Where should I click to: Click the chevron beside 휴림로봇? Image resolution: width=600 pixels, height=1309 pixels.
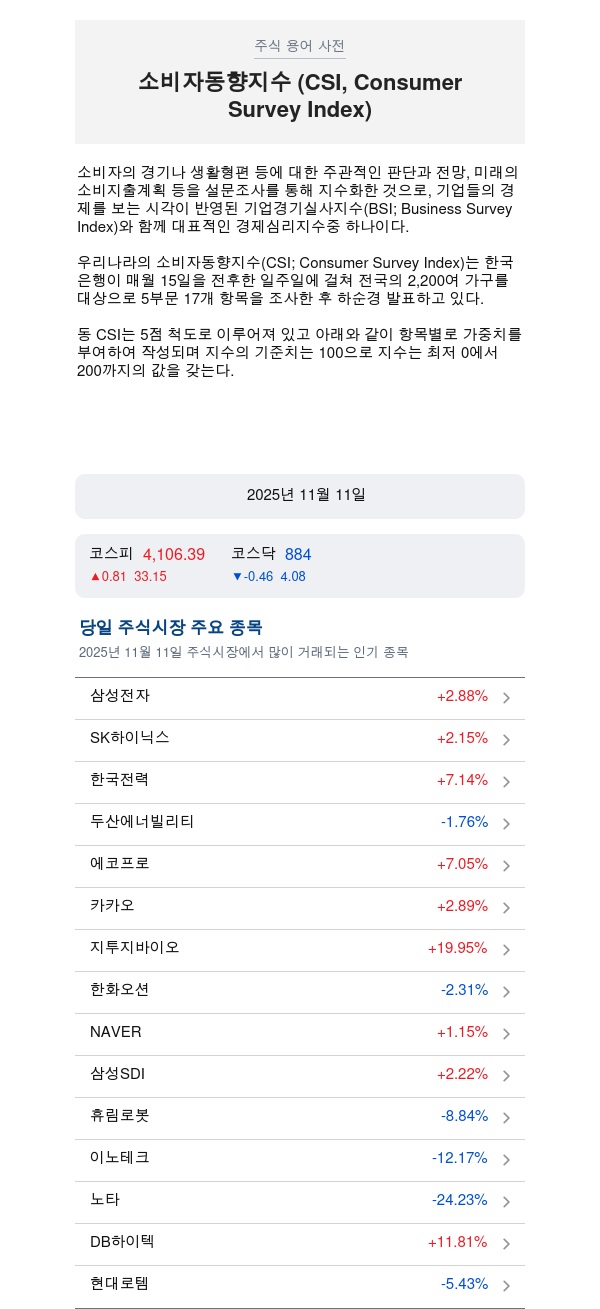(x=507, y=1118)
